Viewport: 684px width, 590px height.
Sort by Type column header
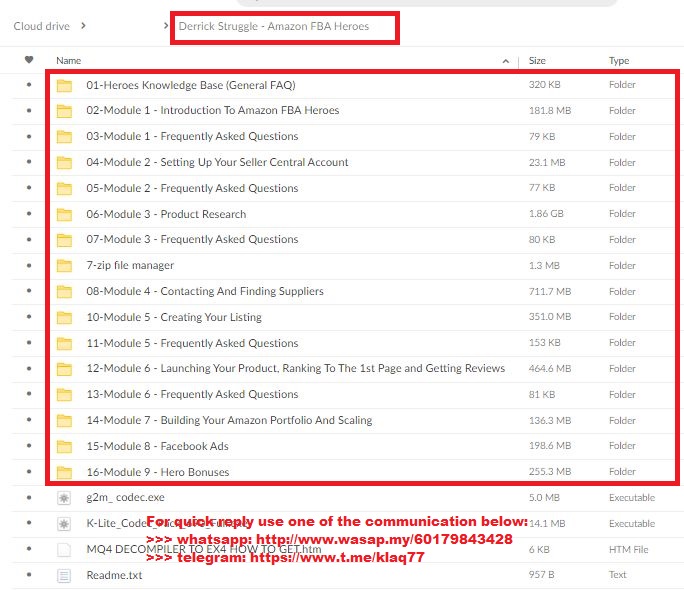[x=619, y=61]
